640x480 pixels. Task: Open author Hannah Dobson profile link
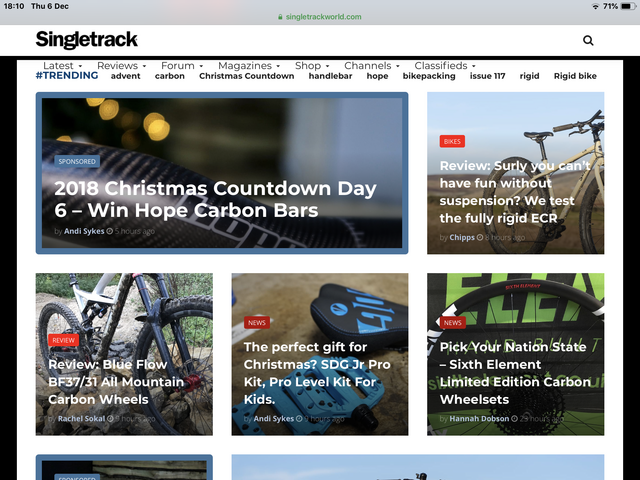[x=479, y=418]
